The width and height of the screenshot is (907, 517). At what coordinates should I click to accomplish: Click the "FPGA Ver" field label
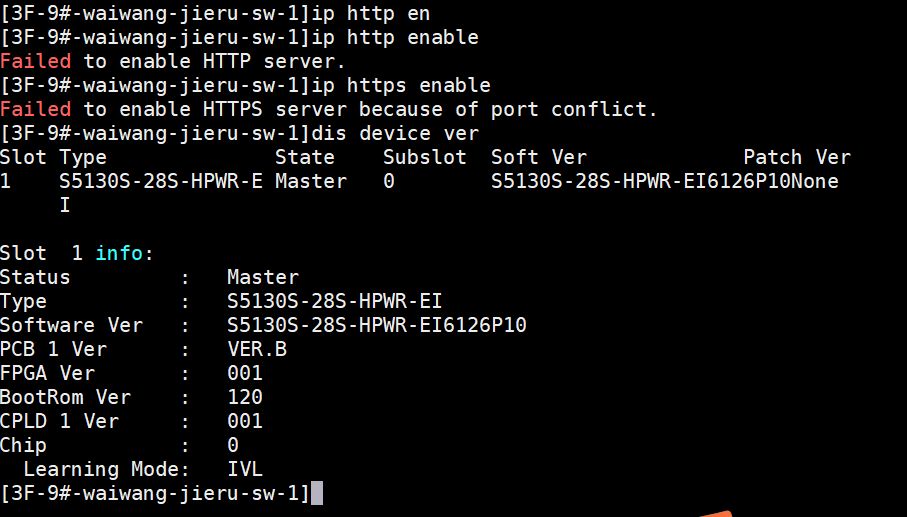point(47,373)
